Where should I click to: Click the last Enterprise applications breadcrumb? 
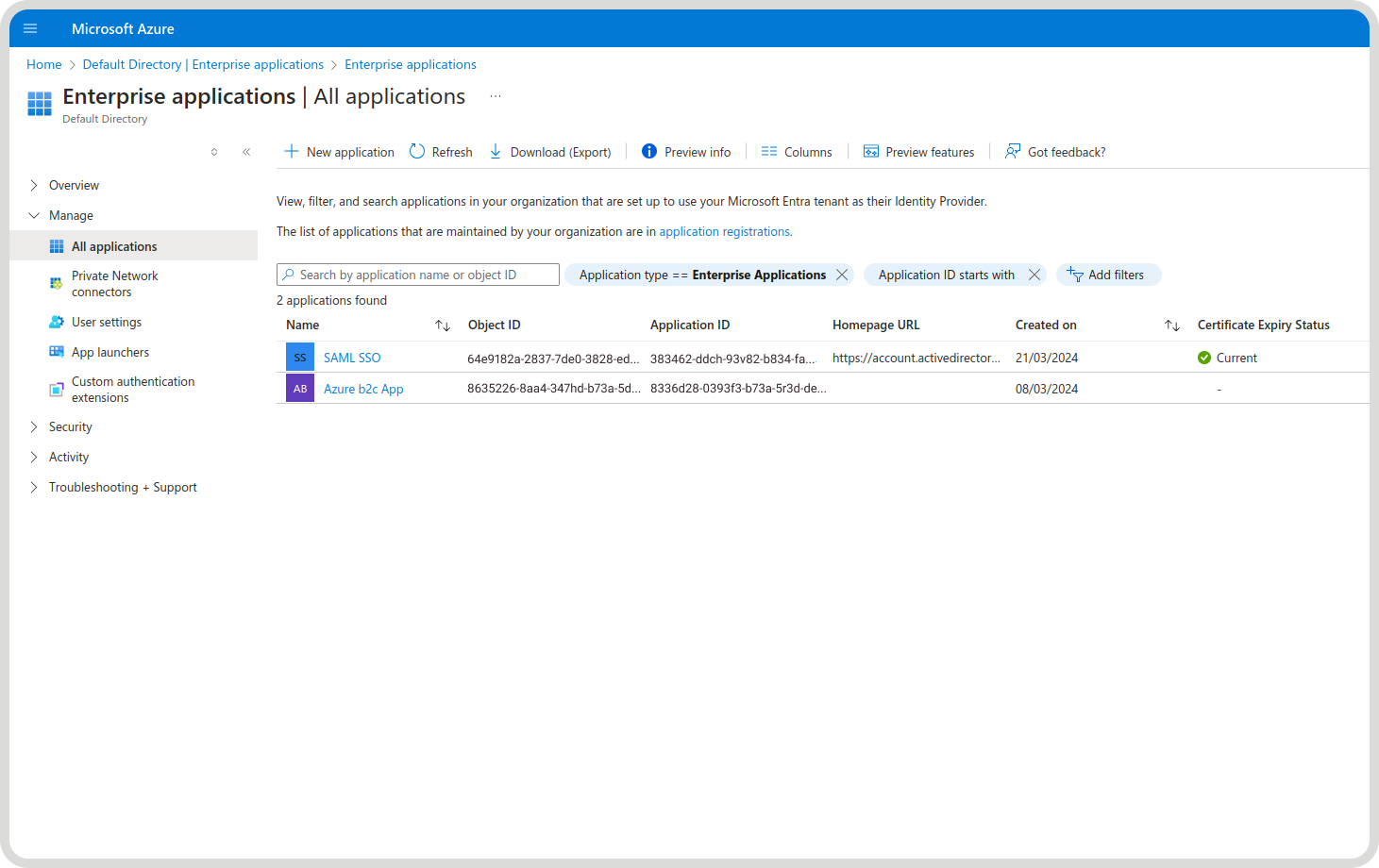point(411,64)
